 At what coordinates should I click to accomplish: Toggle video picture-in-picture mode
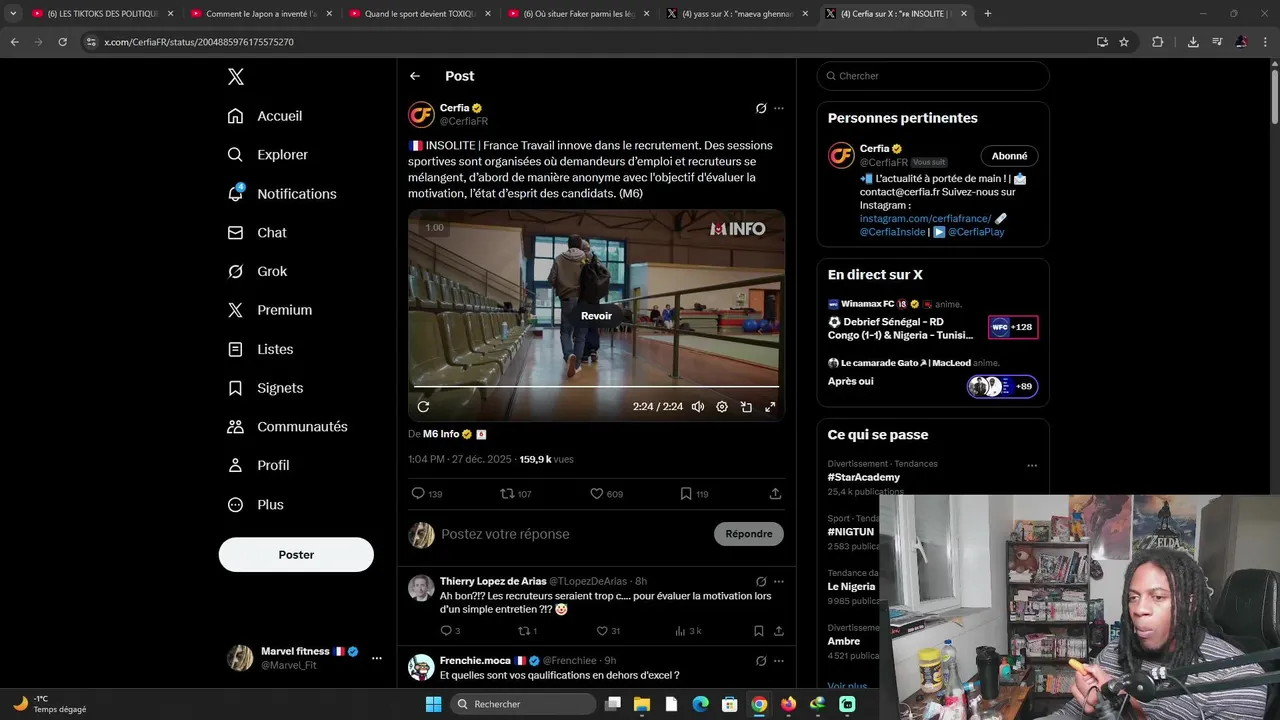coord(746,407)
